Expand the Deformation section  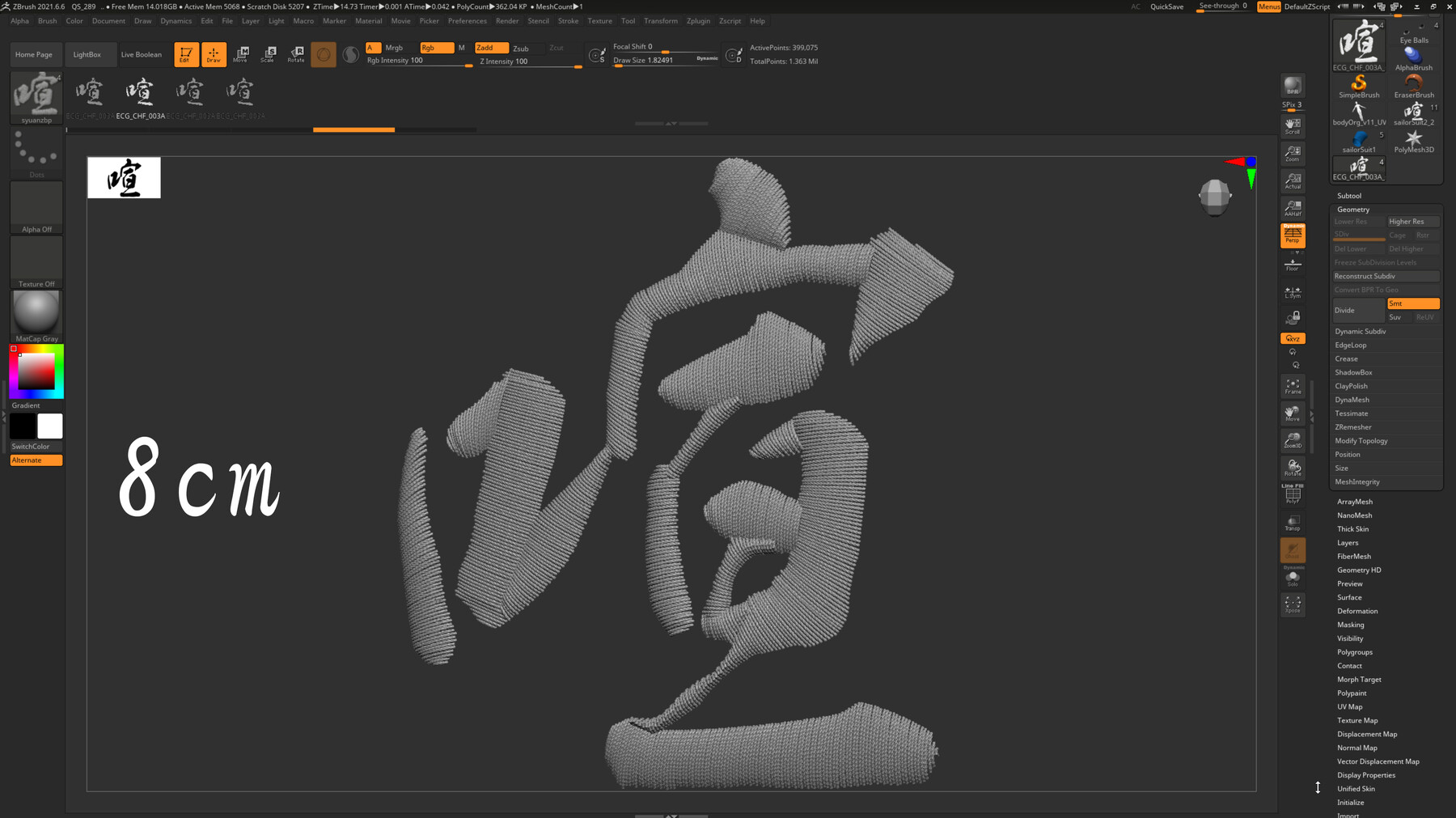point(1357,611)
